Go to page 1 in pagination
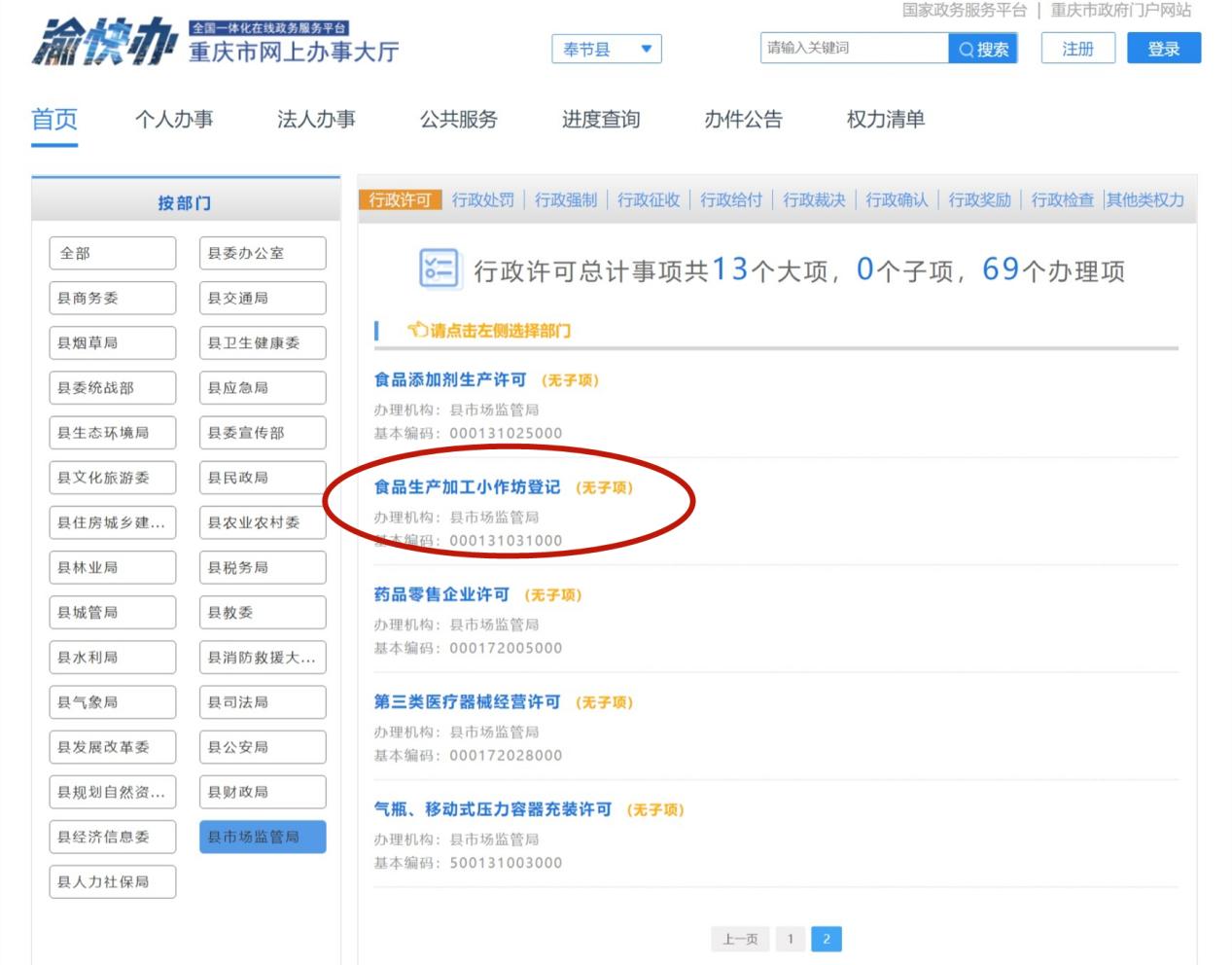The image size is (1232, 965). point(791,939)
